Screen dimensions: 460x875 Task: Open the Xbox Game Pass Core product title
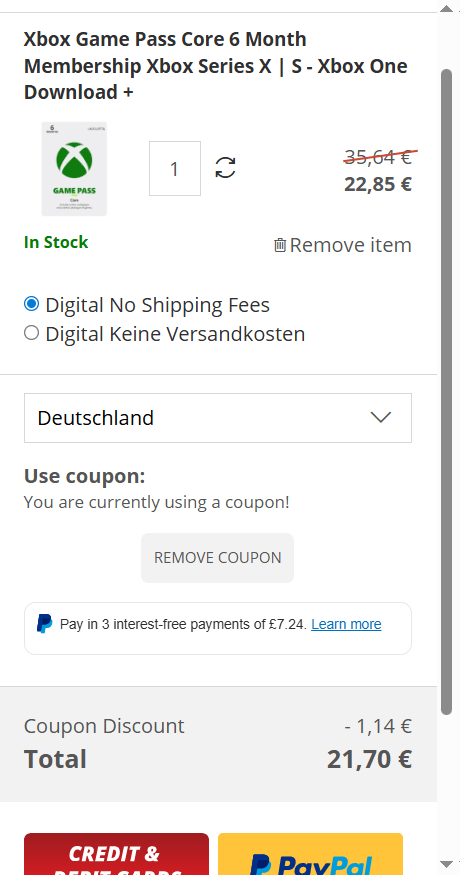coord(215,66)
